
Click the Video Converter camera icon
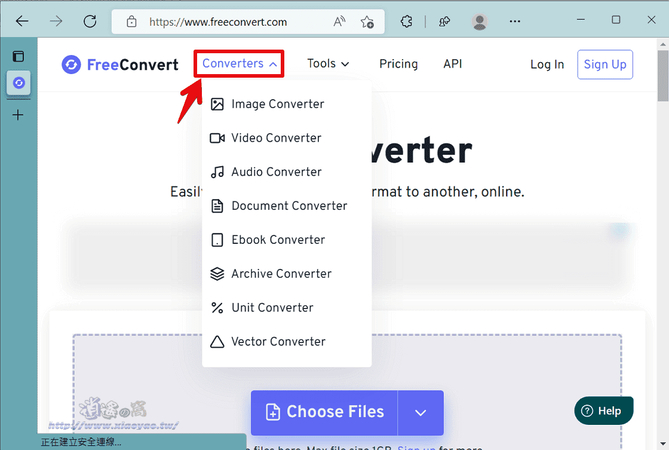pos(217,138)
